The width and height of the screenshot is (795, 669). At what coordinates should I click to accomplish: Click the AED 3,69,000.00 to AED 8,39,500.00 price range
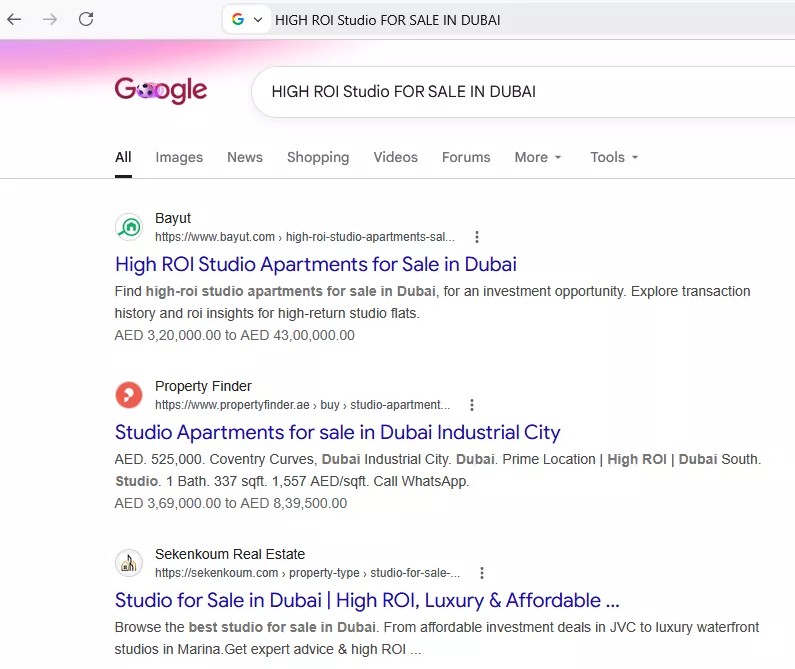[x=231, y=503]
